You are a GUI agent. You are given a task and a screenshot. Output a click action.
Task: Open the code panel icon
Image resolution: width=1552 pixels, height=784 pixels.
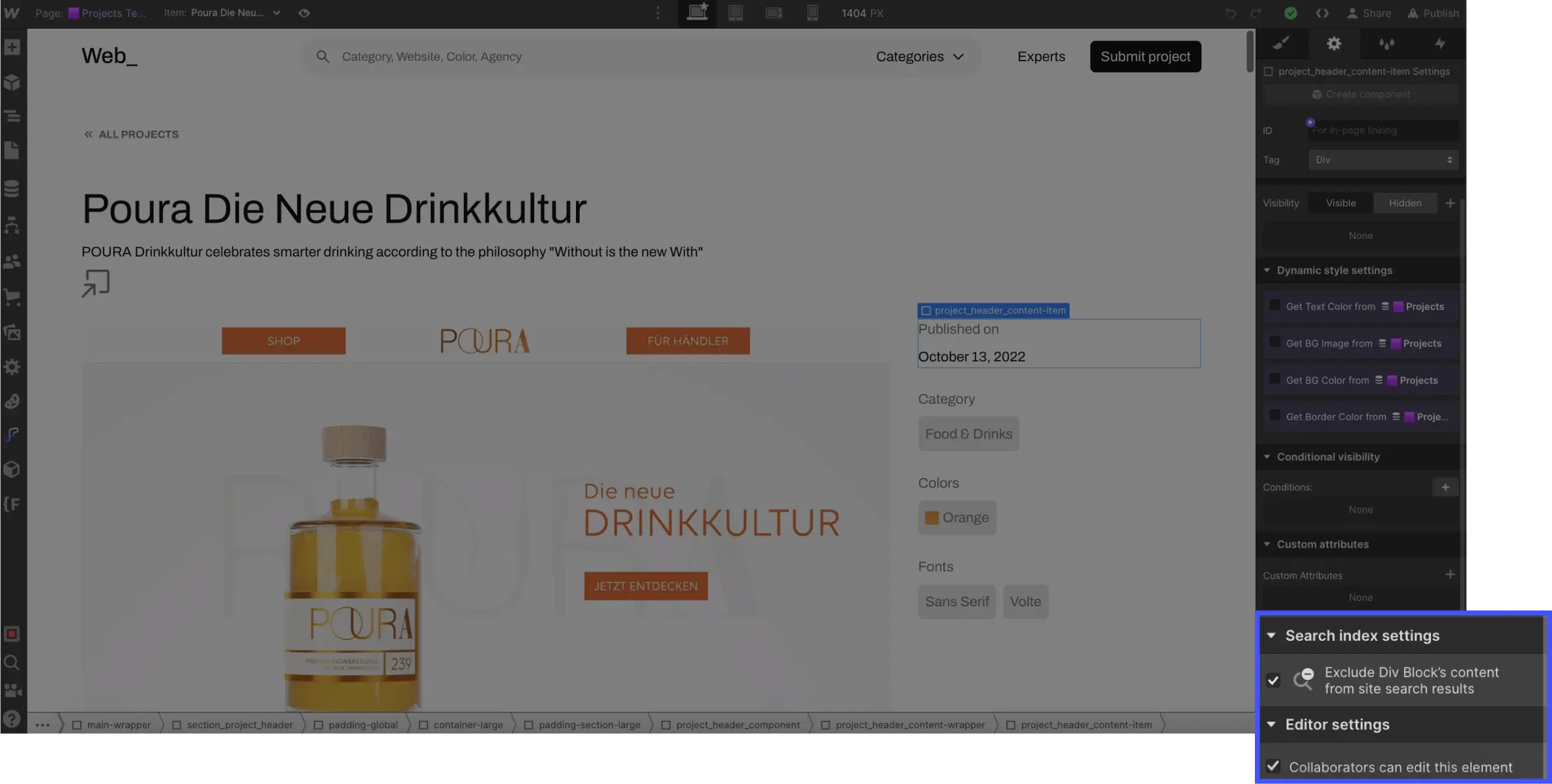click(1323, 13)
